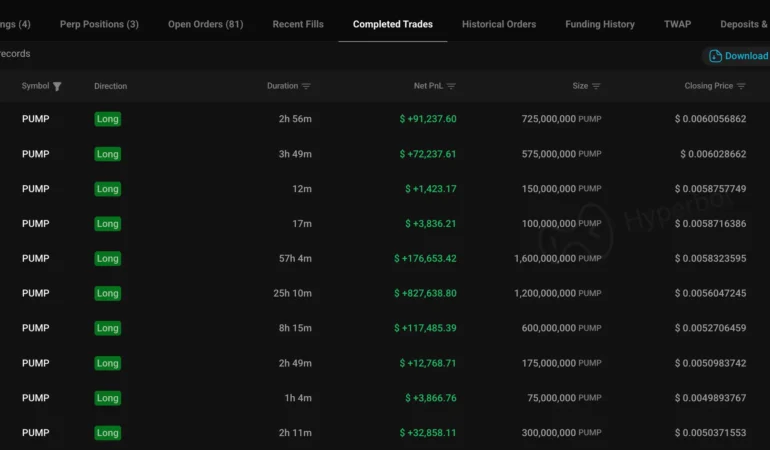Click Long badge in the 2h 56m row
Viewport: 770px width, 450px height.
108,119
